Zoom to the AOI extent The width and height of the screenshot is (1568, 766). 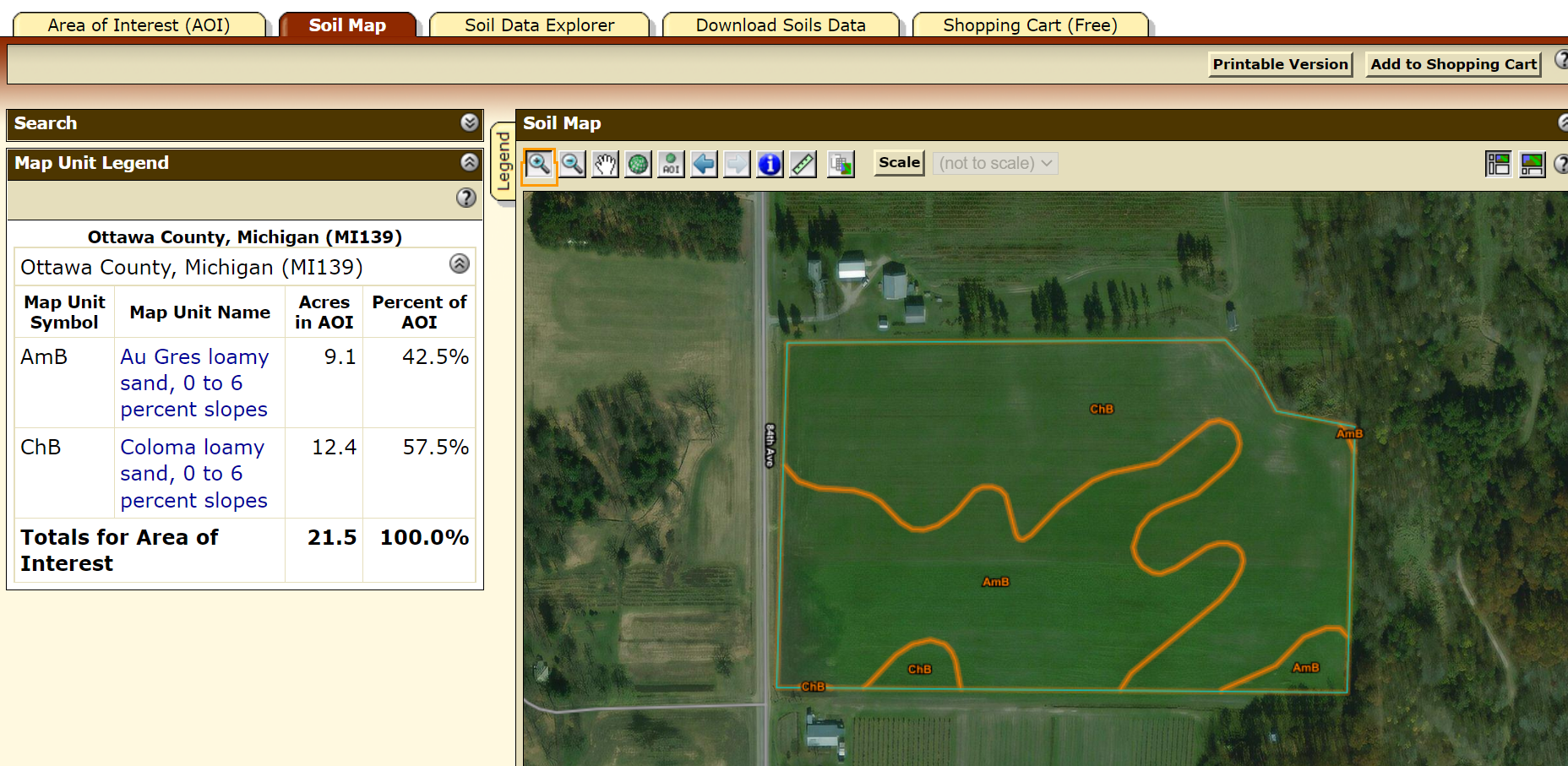[671, 164]
